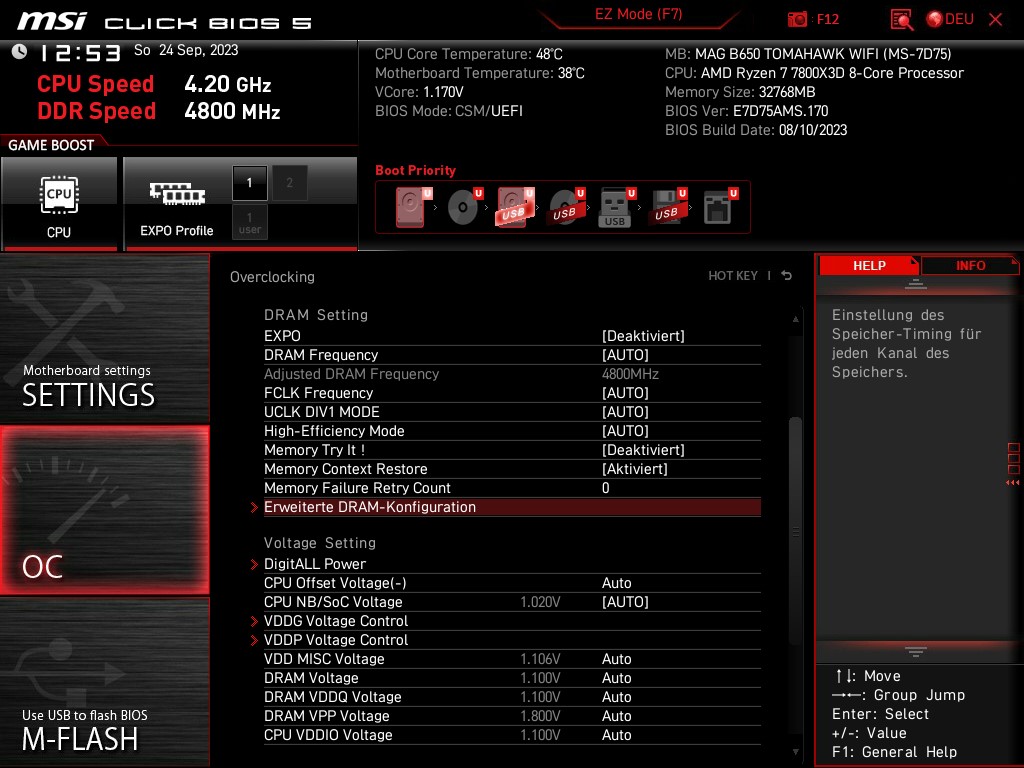The image size is (1024, 768).
Task: Select EXPO profile 2
Action: coord(289,183)
